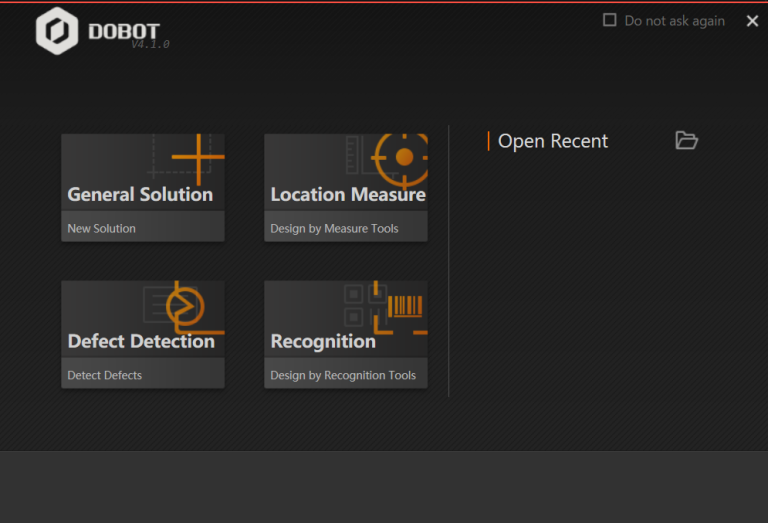Click the QR code squares icon on Recognition
Screen dimensions: 768x523
coord(364,305)
